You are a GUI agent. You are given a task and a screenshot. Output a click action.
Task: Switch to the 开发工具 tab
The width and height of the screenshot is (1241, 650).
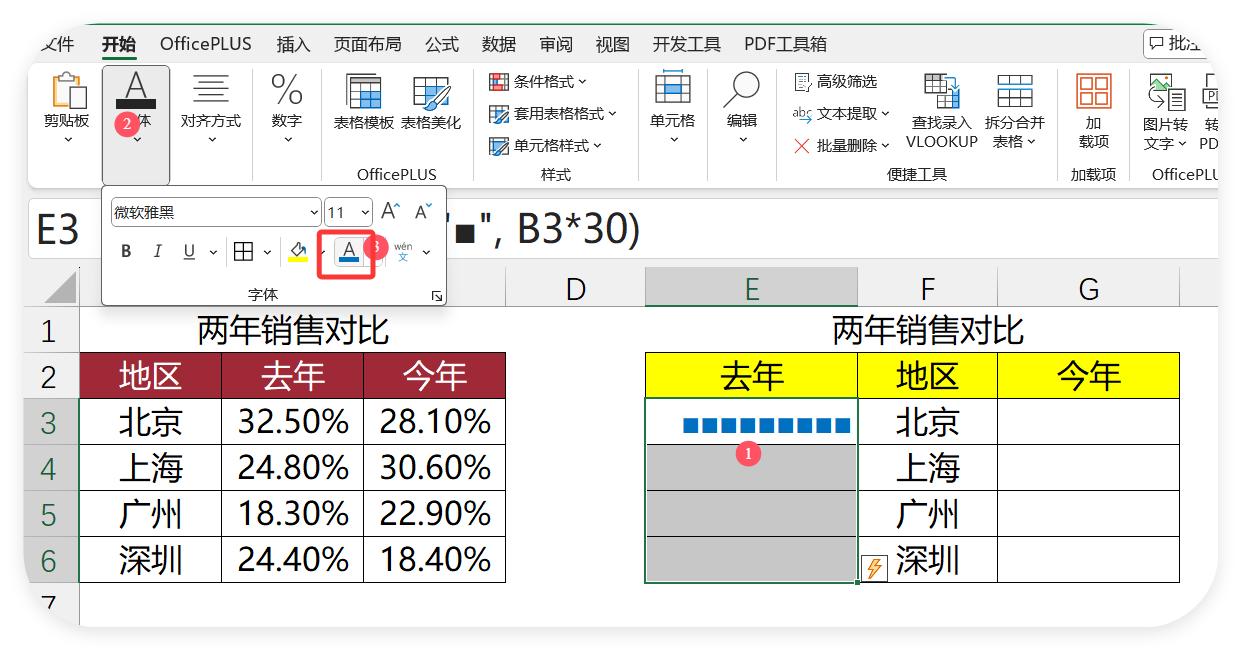click(686, 44)
